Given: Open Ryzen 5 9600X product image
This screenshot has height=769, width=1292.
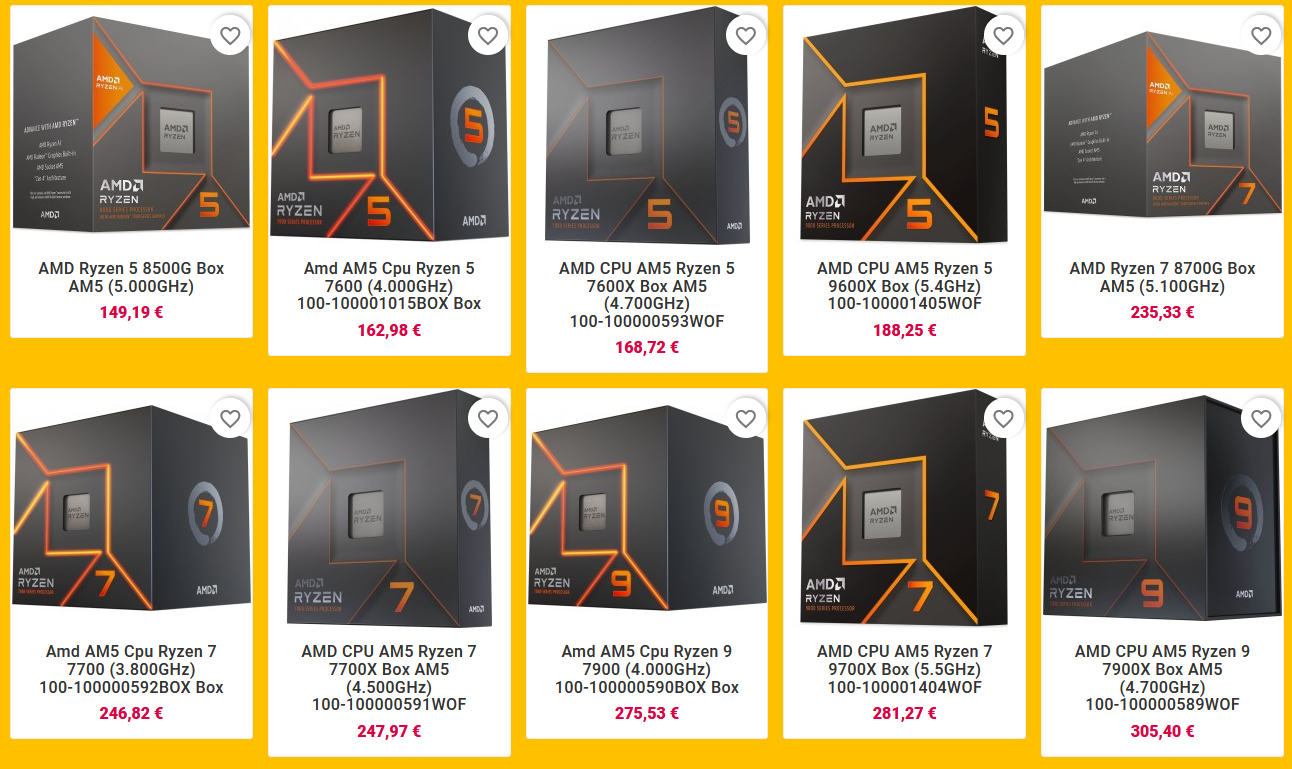Looking at the screenshot, I should (x=904, y=127).
